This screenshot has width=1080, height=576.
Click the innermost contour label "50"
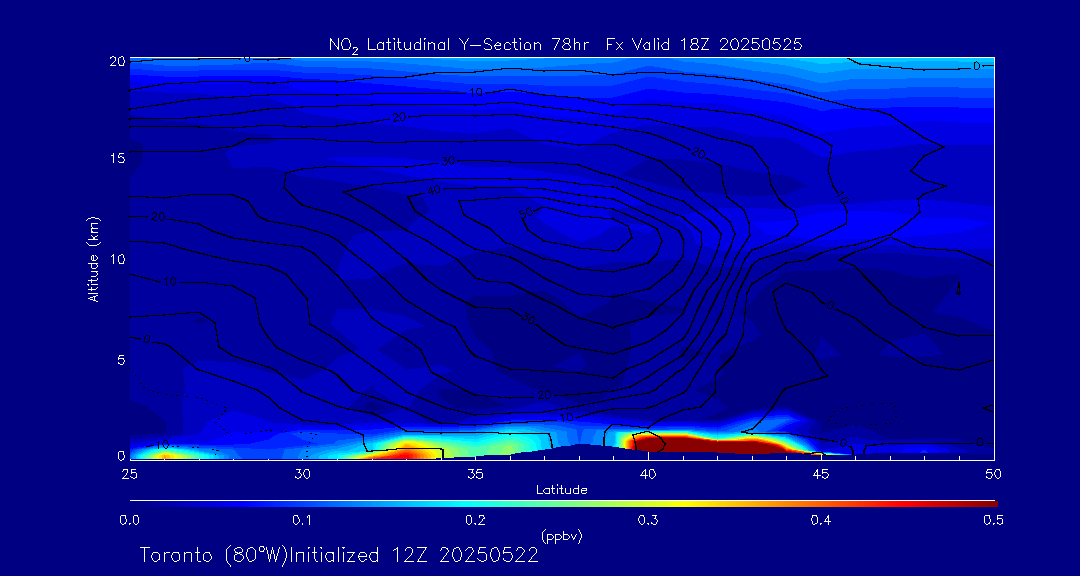[x=528, y=213]
